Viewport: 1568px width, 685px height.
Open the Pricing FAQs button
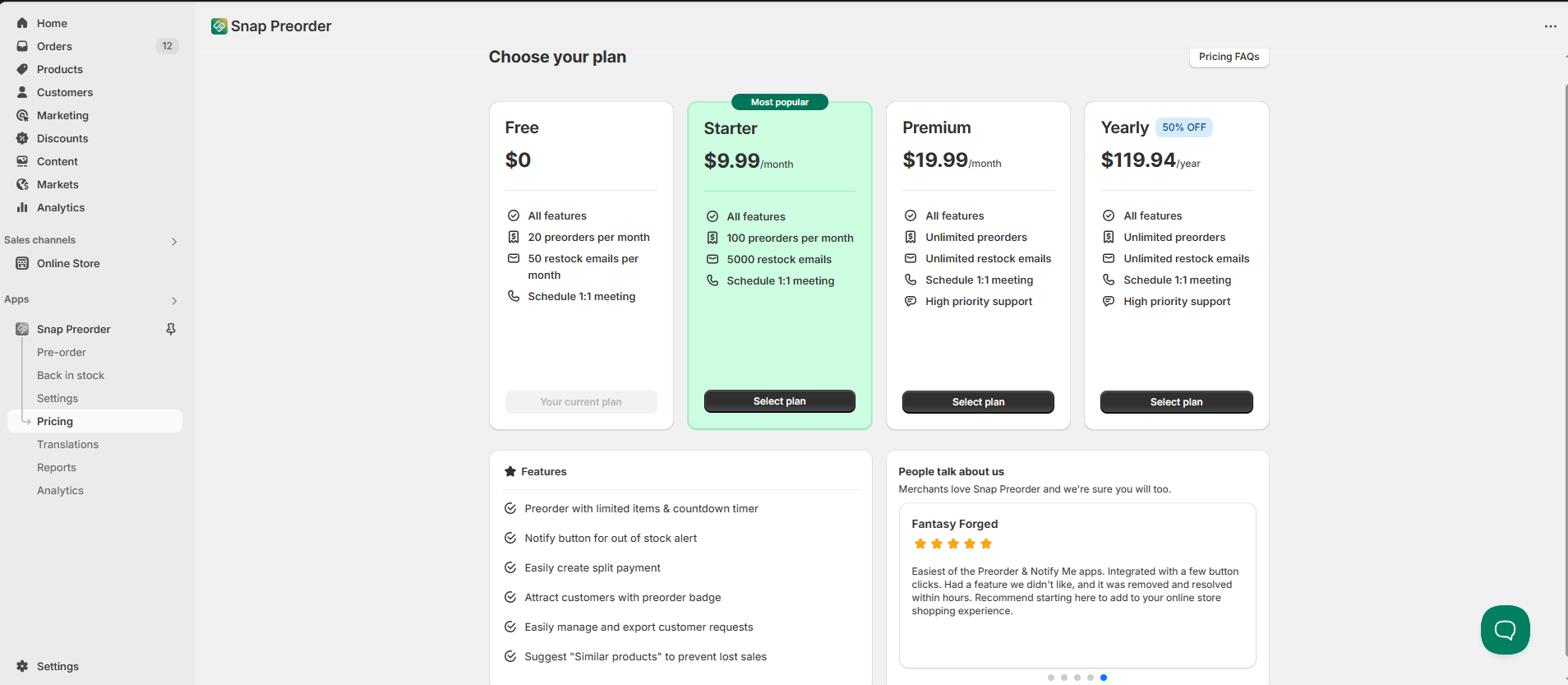(x=1229, y=57)
